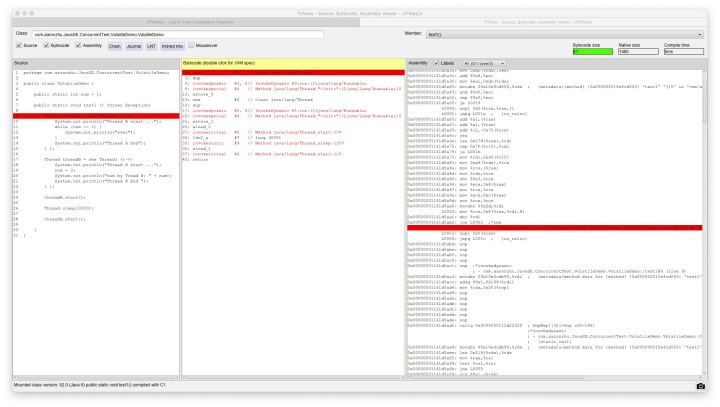Select bytecode line "9: invokespecial #4"
Screen dimensions: 720x407
[x=293, y=89]
